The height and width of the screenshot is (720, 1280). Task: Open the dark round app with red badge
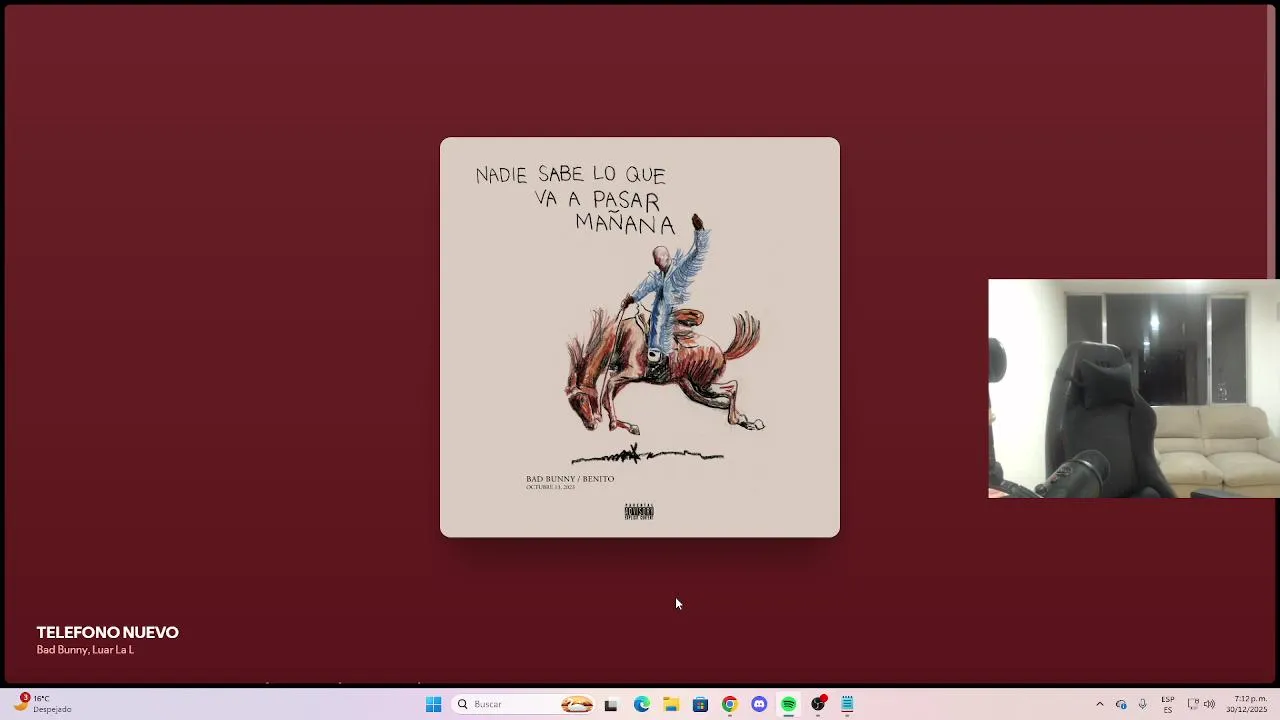[x=818, y=704]
